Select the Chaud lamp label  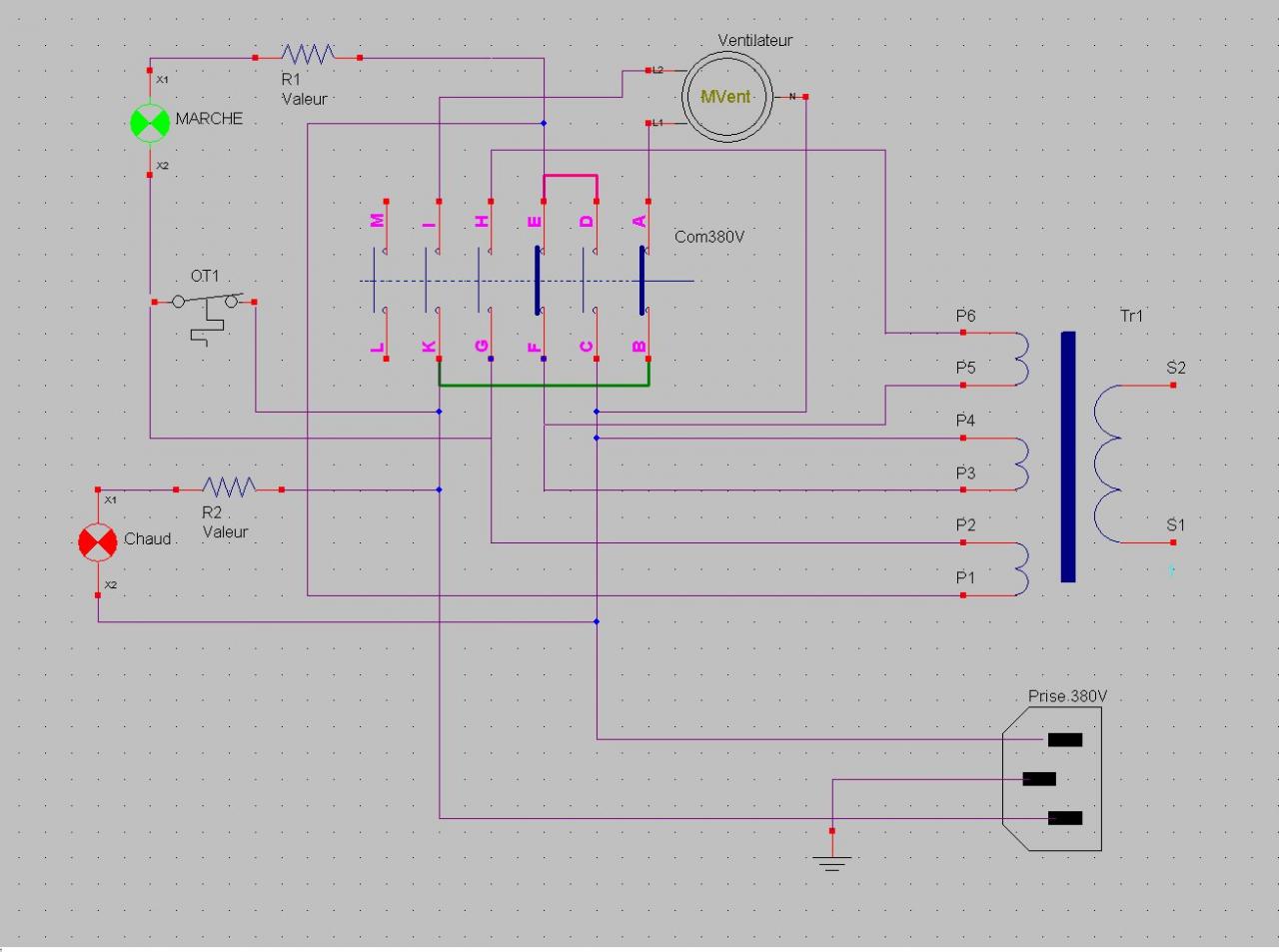pyautogui.click(x=148, y=538)
